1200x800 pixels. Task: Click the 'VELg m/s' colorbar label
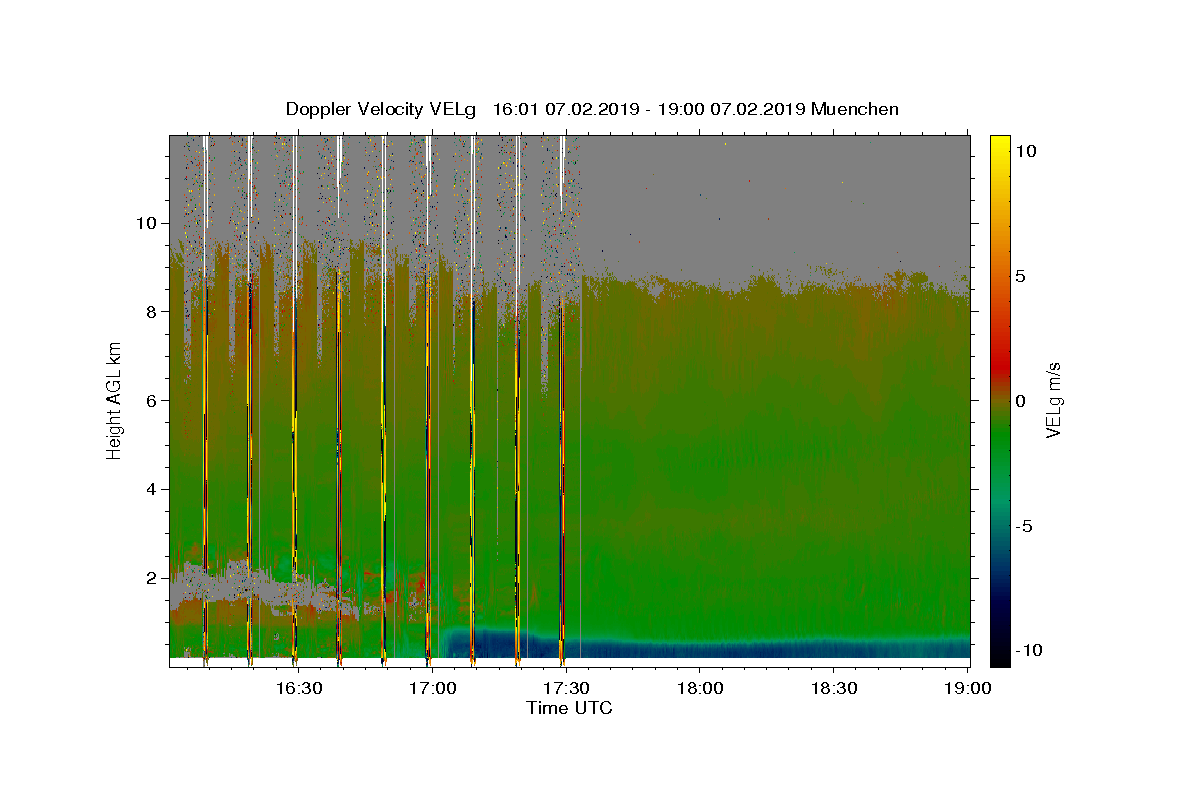pyautogui.click(x=1053, y=400)
